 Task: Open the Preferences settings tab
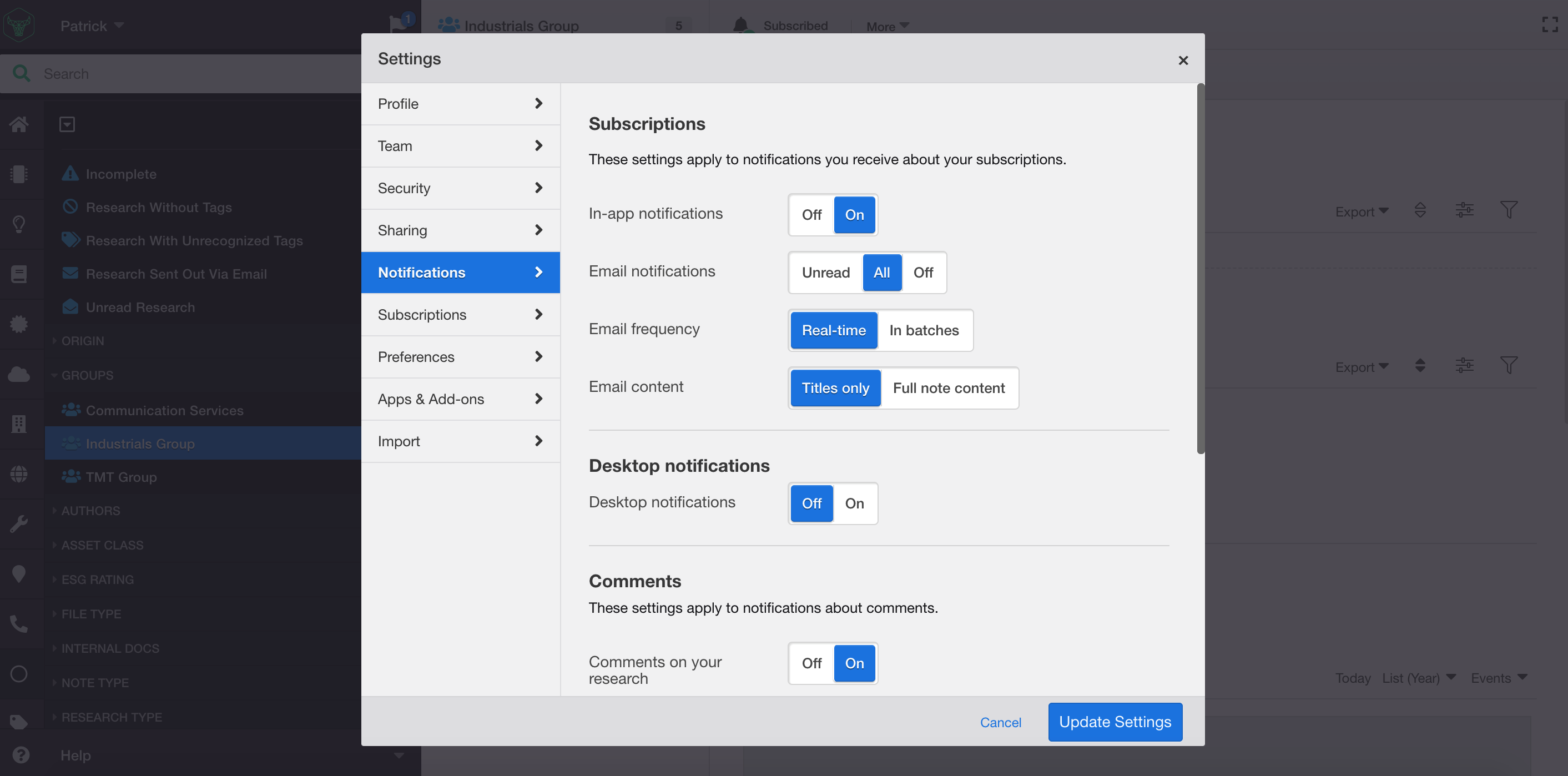click(460, 357)
